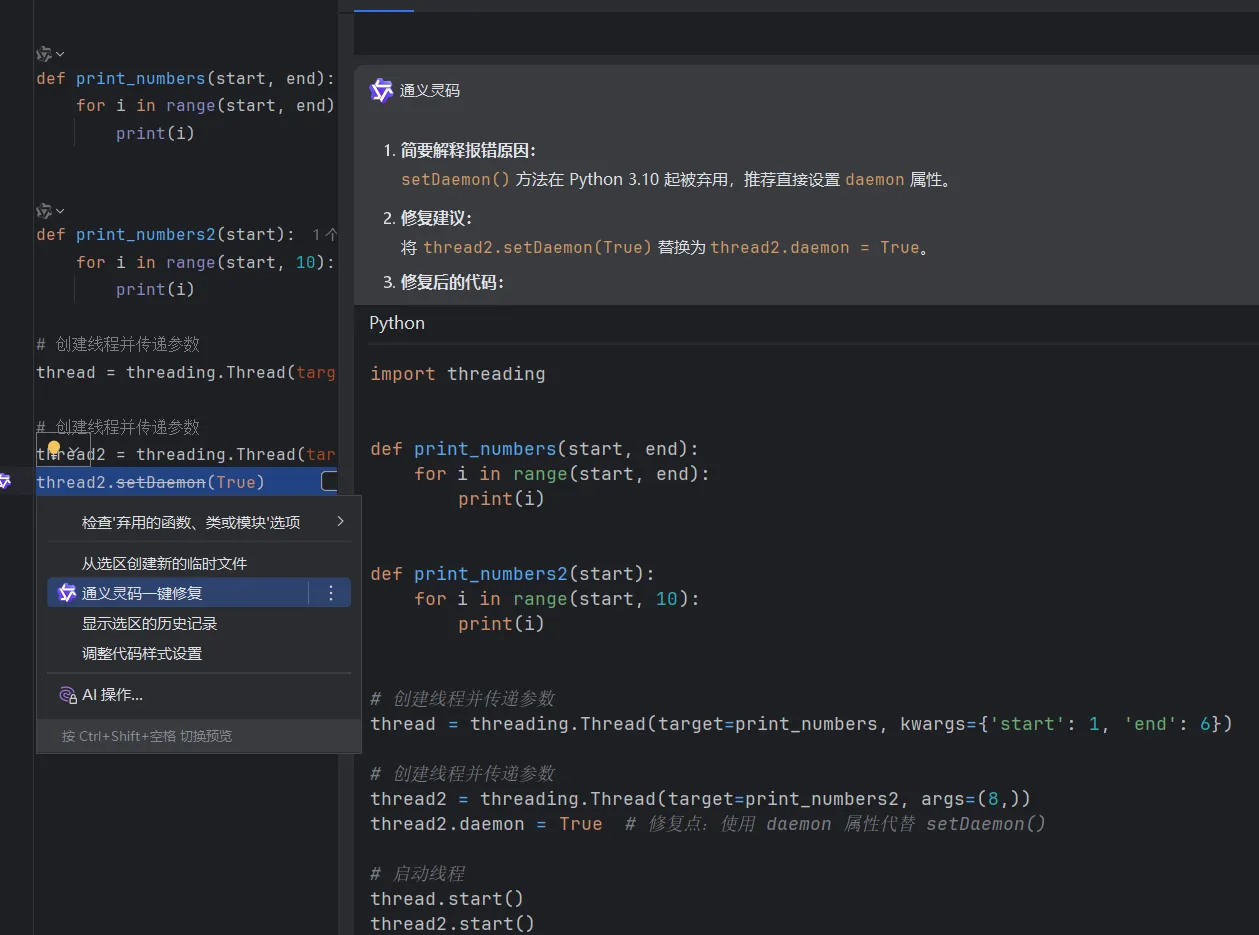Screen dimensions: 1259x935
Task: Click the Tongyi Lingma icon above print_numbers function
Action: point(44,54)
